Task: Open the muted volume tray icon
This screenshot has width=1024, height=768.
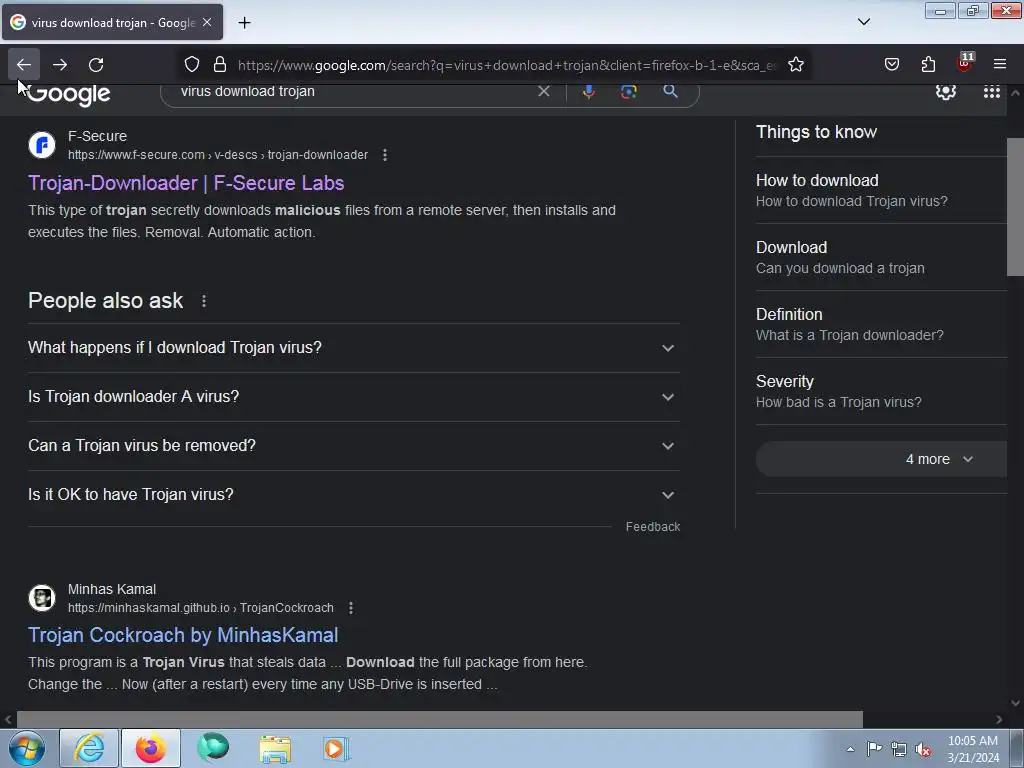Action: click(x=923, y=750)
